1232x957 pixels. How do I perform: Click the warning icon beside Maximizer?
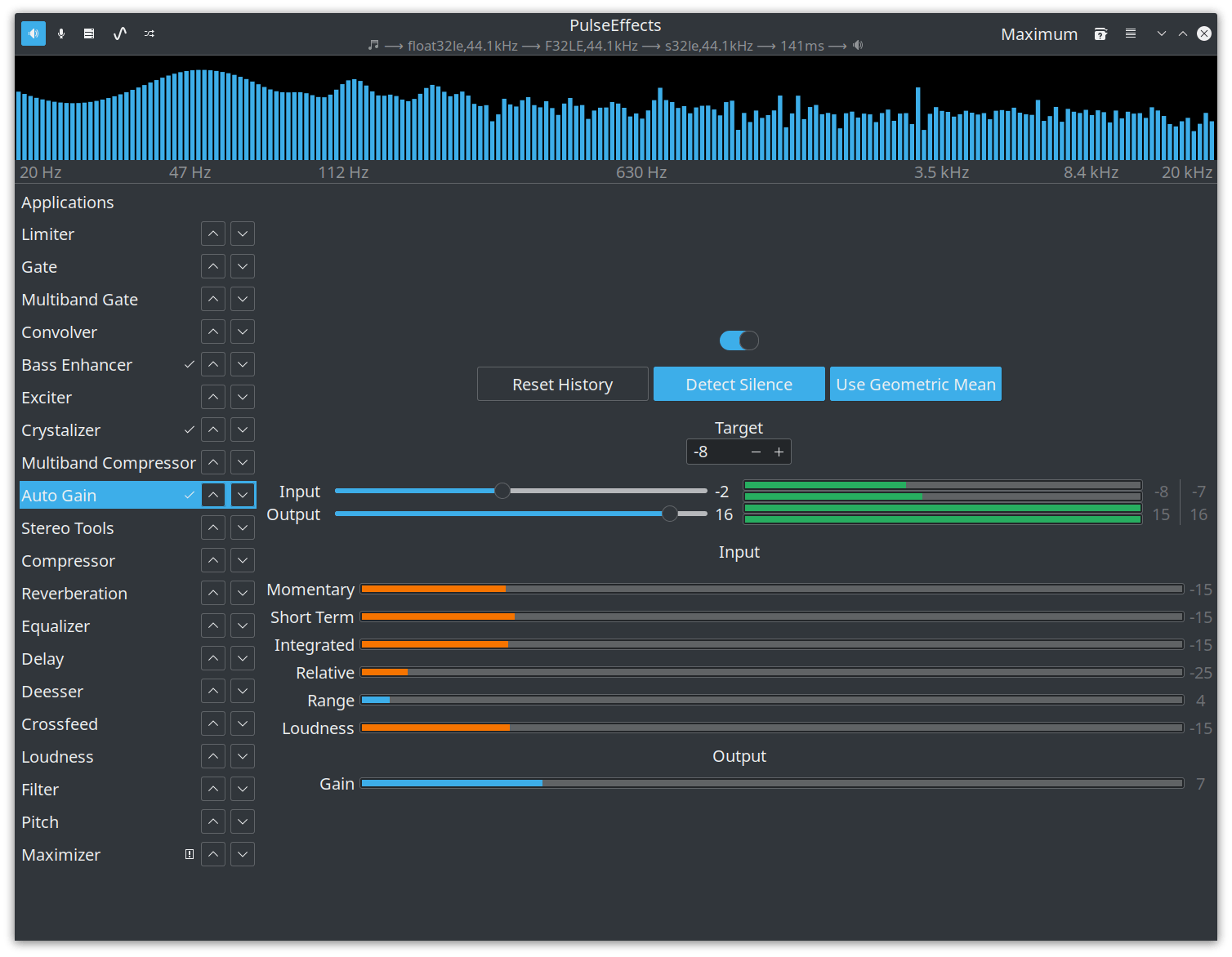189,854
